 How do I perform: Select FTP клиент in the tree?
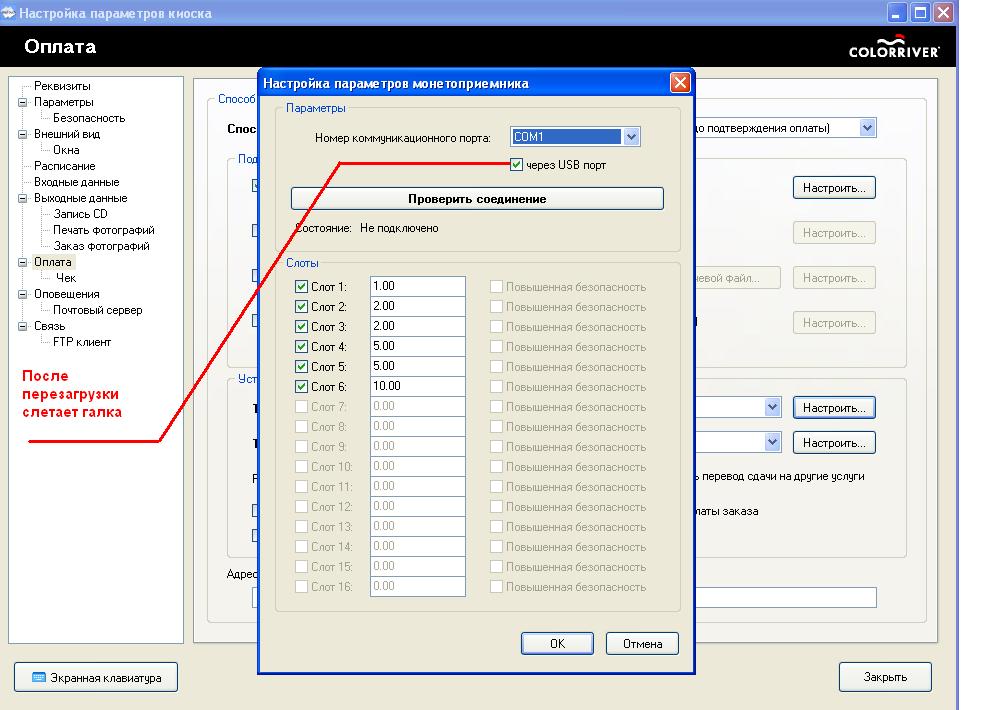click(82, 342)
